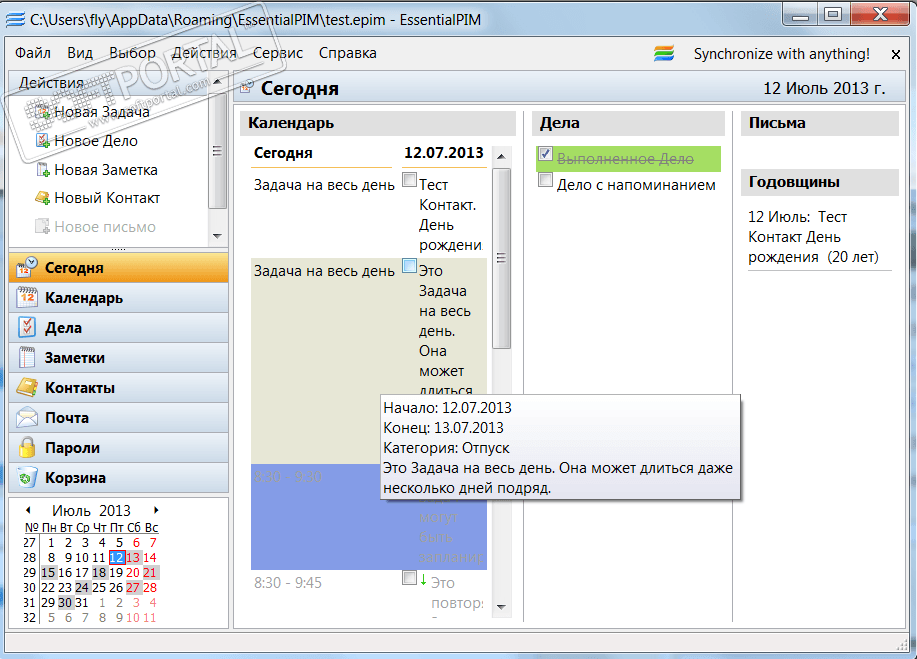Click the greyed Новое письмо icon
The image size is (917, 659).
[42, 226]
